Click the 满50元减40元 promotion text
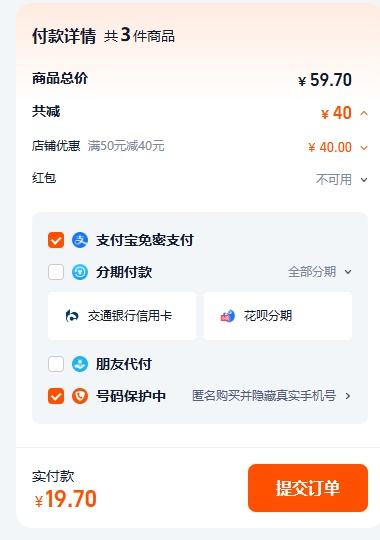 point(126,146)
